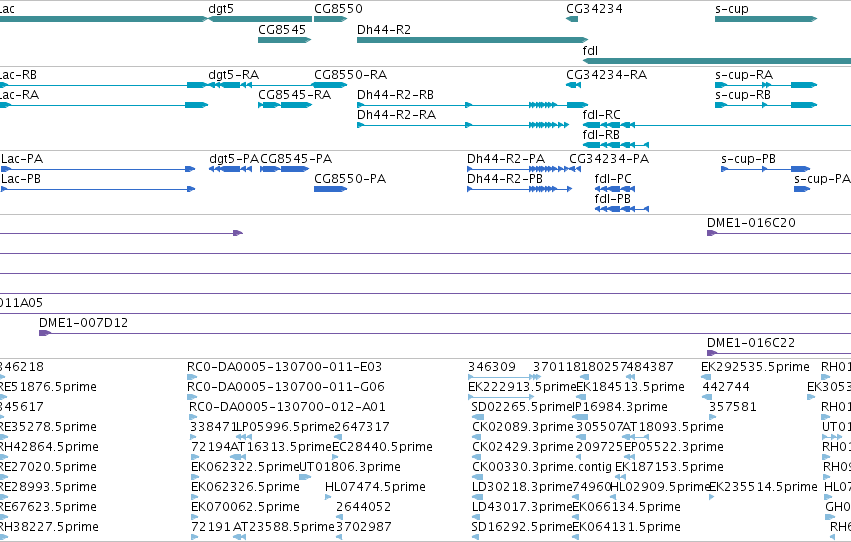The width and height of the screenshot is (851, 542).
Task: Click EST 2644052
Action: click(x=363, y=508)
